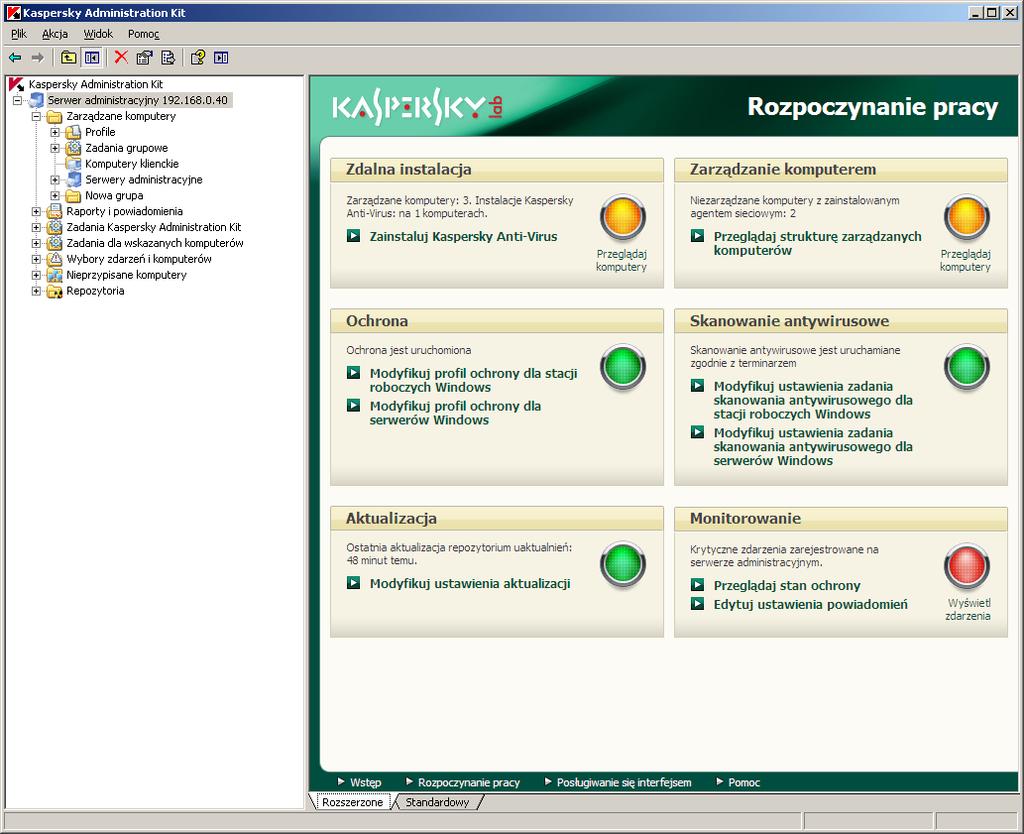Click the green status light in Ochrona
This screenshot has width=1024, height=834.
point(623,366)
